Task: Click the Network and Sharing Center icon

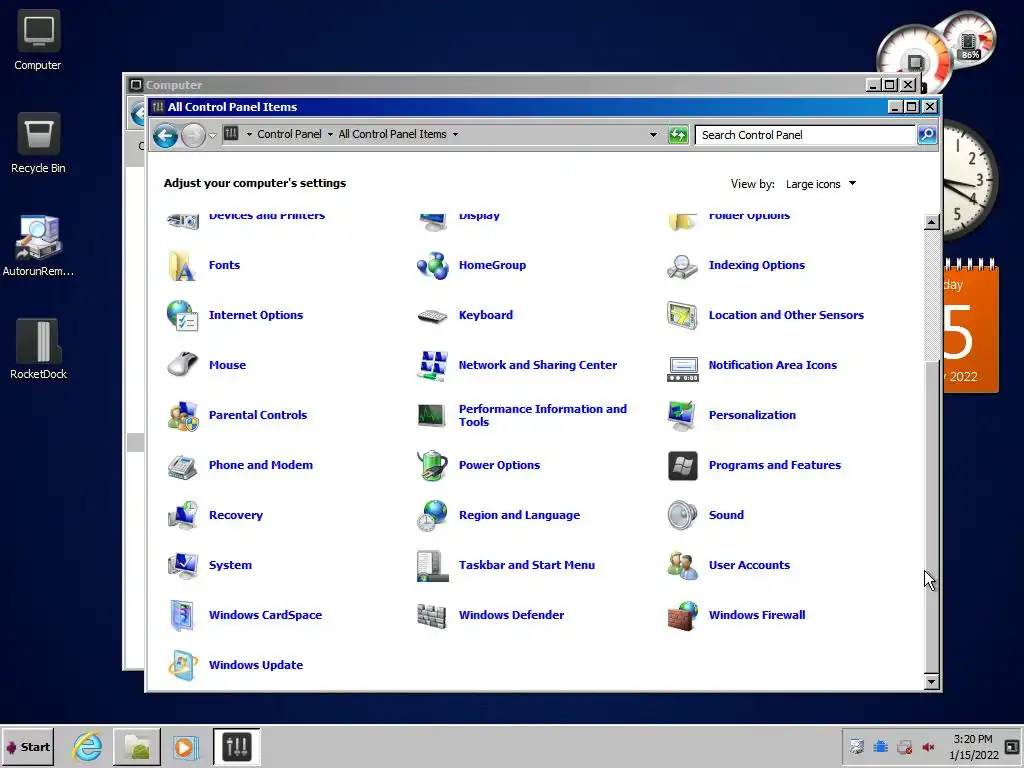Action: (432, 365)
